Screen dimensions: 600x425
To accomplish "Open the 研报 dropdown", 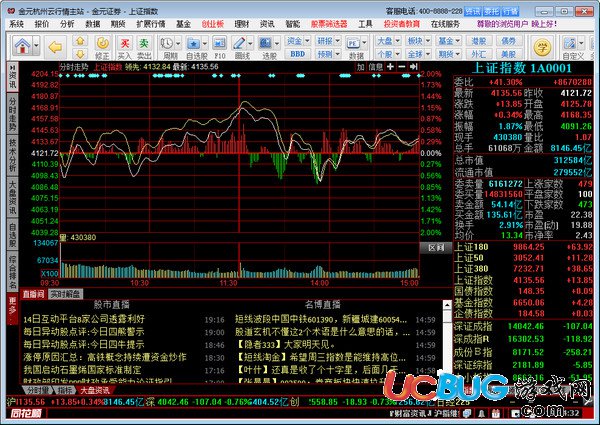I will tap(329, 41).
